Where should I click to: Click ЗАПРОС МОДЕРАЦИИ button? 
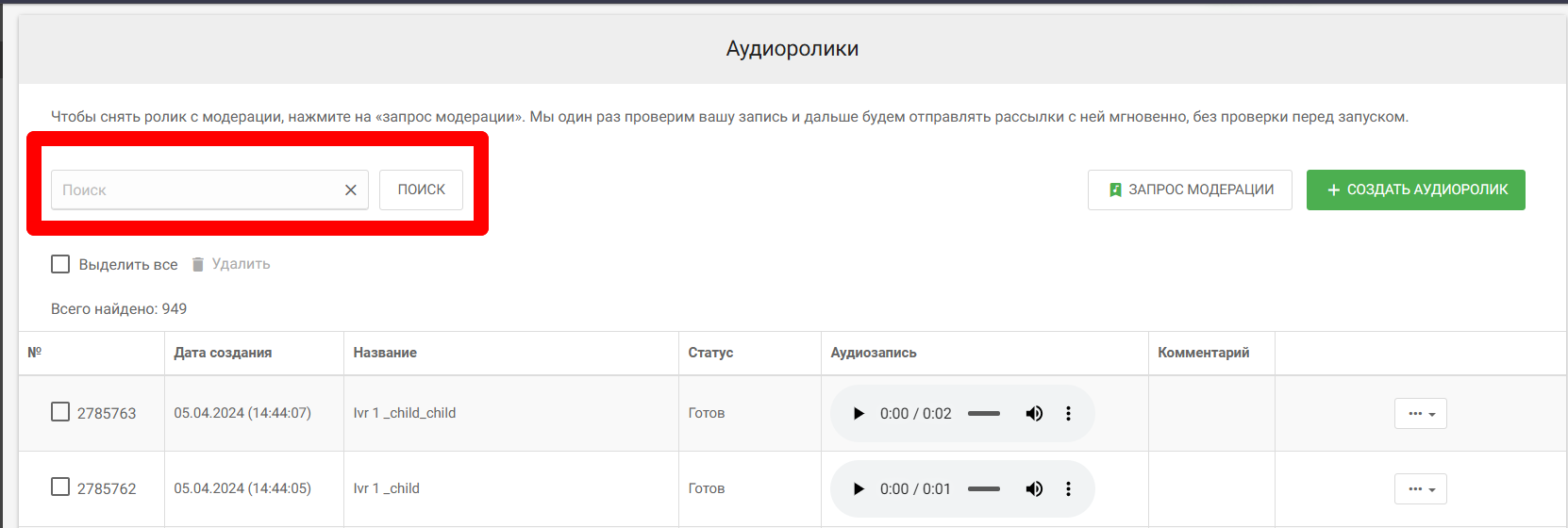(x=1189, y=190)
